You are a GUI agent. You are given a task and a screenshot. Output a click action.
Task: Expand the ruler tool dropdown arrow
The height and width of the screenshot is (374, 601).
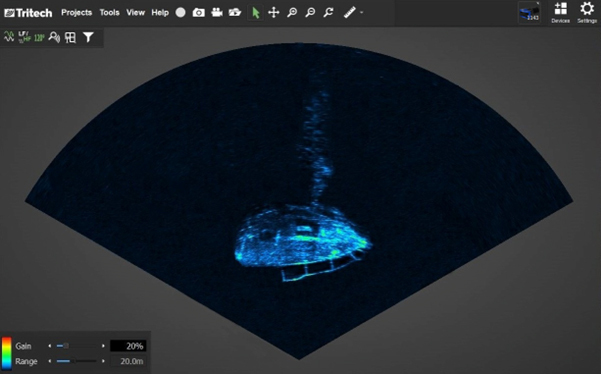361,13
